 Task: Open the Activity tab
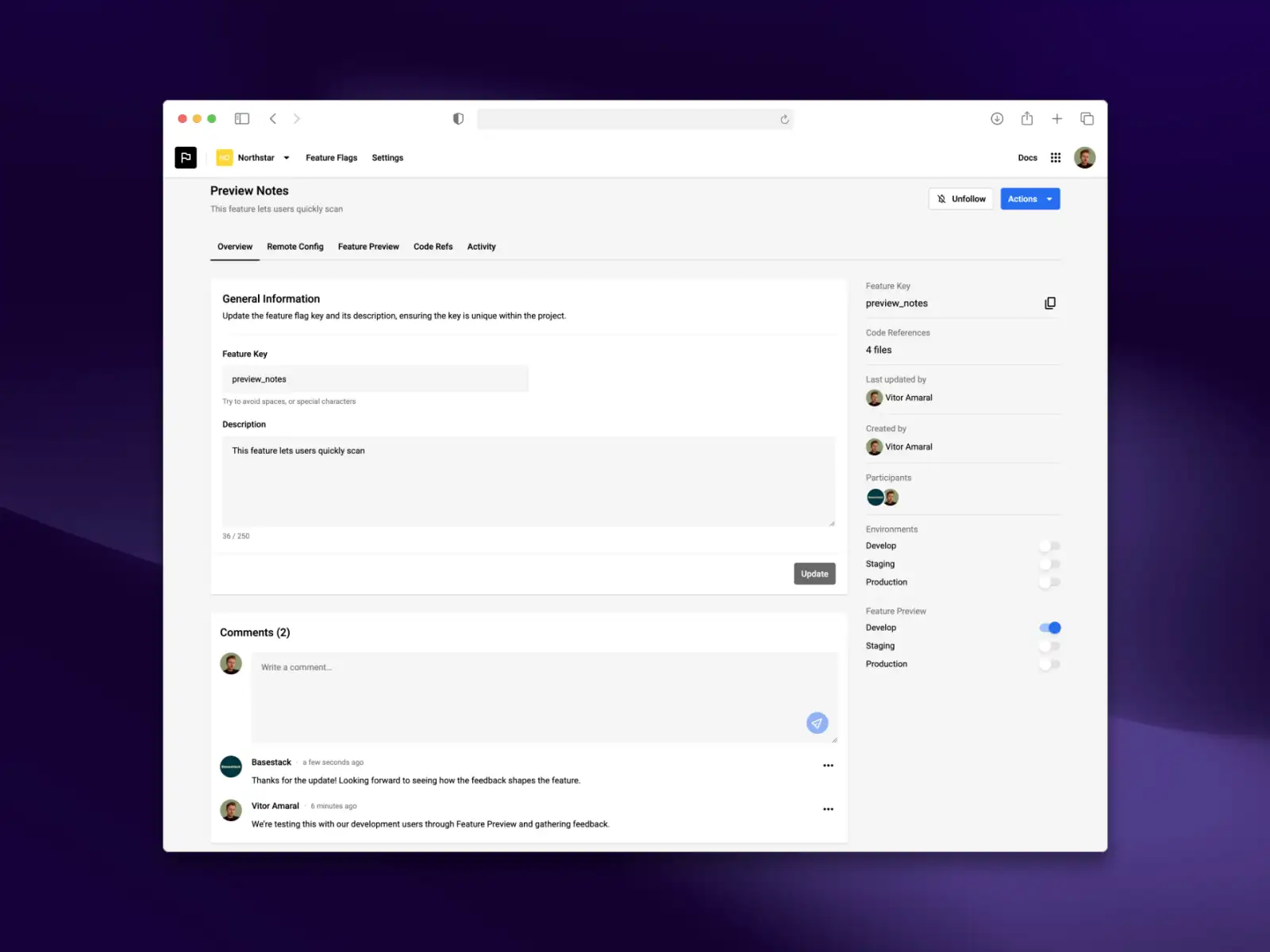pyautogui.click(x=481, y=247)
